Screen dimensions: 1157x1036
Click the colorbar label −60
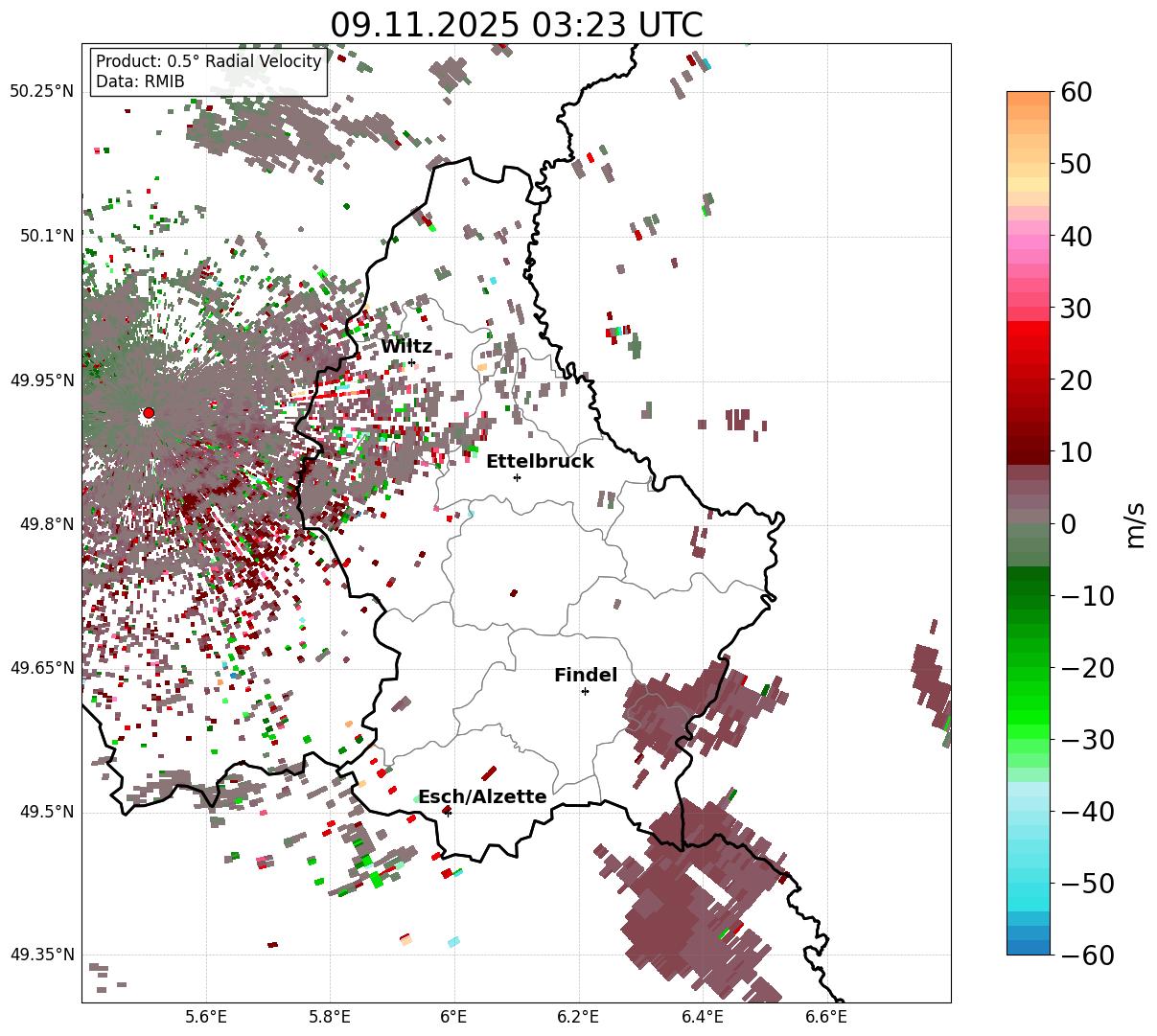tap(1087, 955)
